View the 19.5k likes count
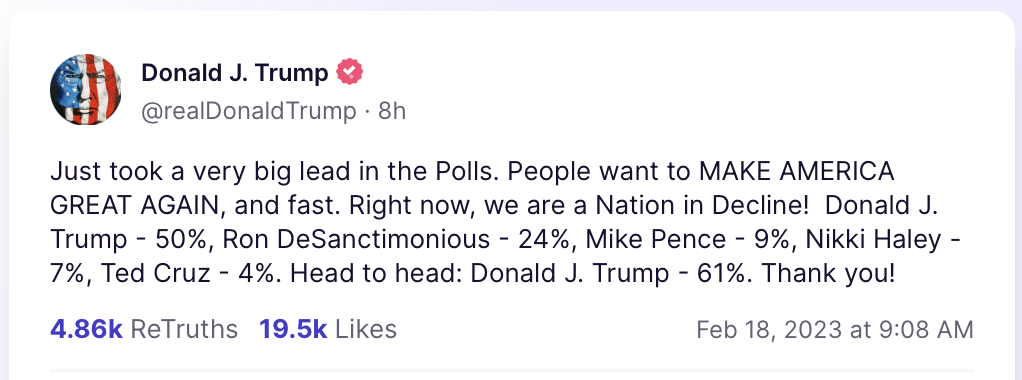1022x380 pixels. (x=293, y=329)
